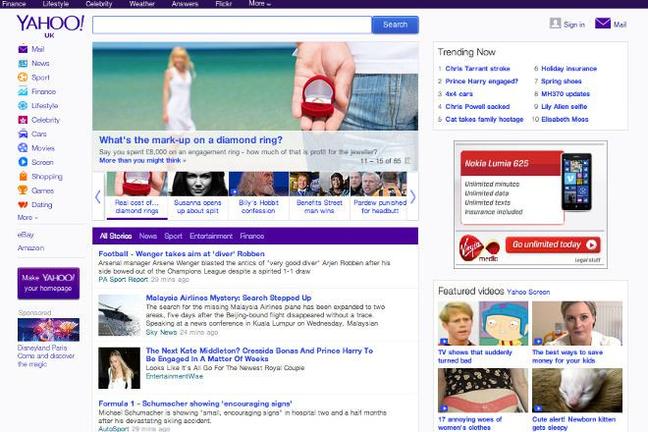Click 'More than you might think' link
This screenshot has height=432, width=648.
click(142, 160)
